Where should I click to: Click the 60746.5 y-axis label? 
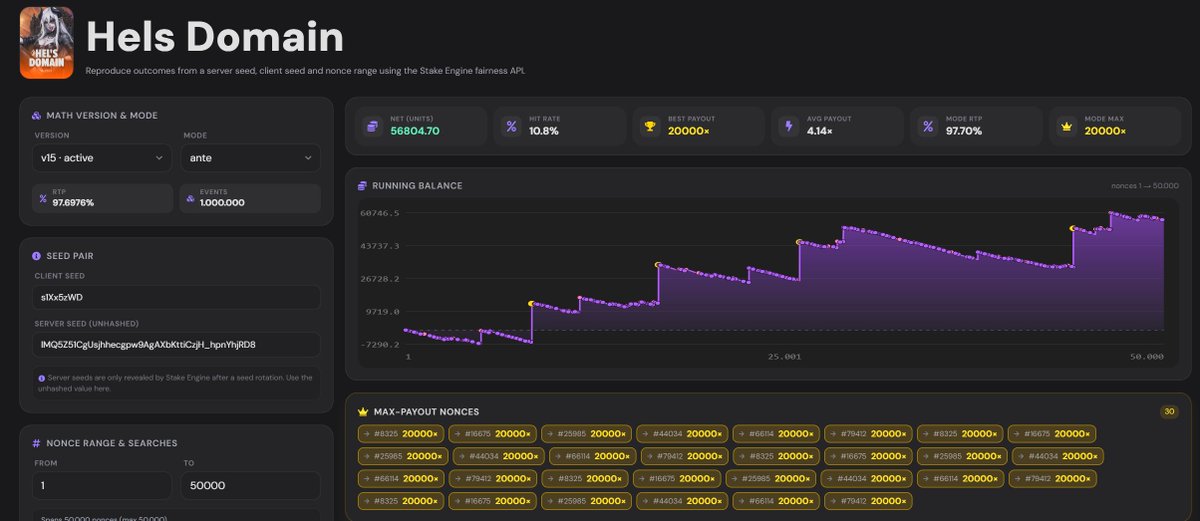[x=381, y=213]
